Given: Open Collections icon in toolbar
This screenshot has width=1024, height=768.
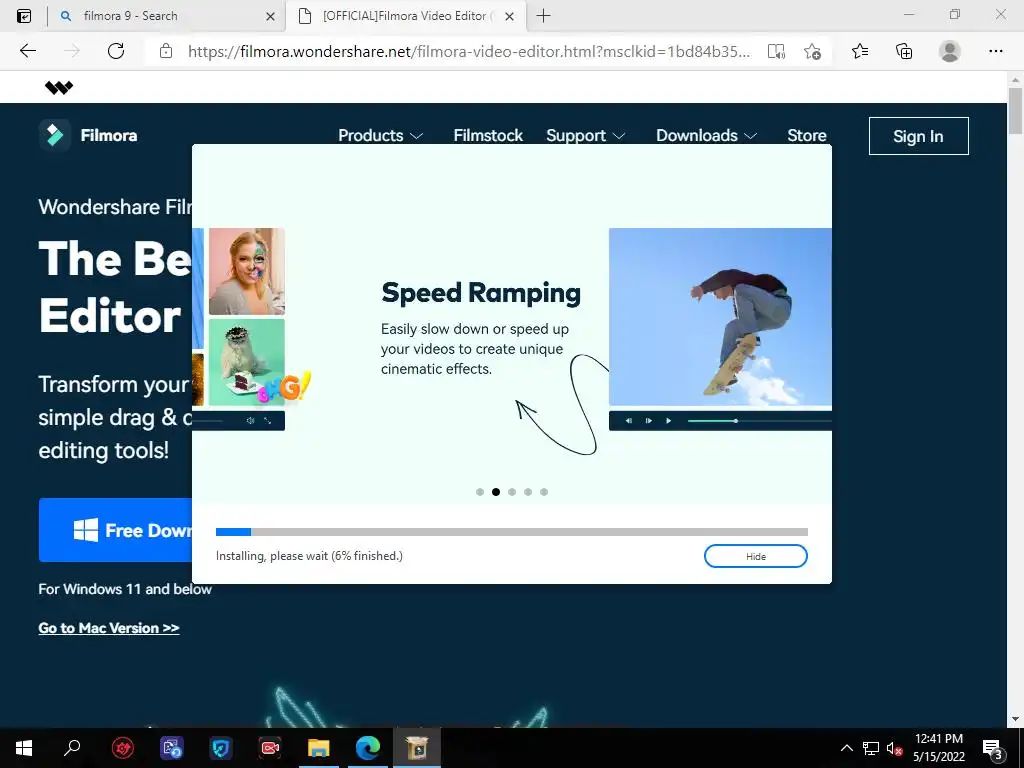Looking at the screenshot, I should pos(904,51).
